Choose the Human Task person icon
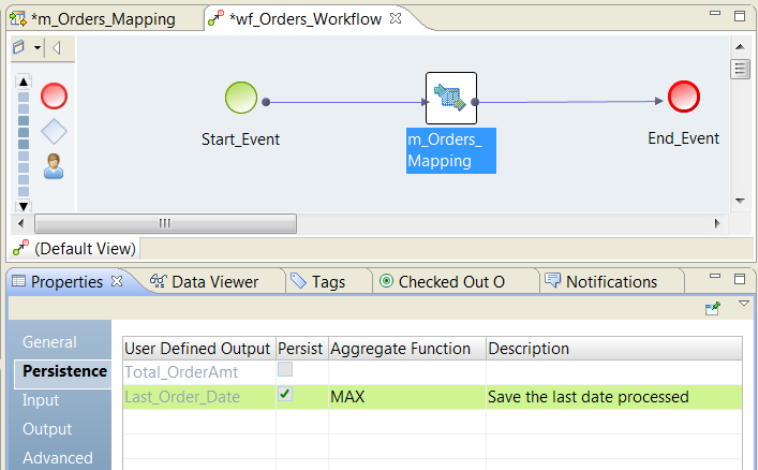758x470 pixels. (x=54, y=166)
